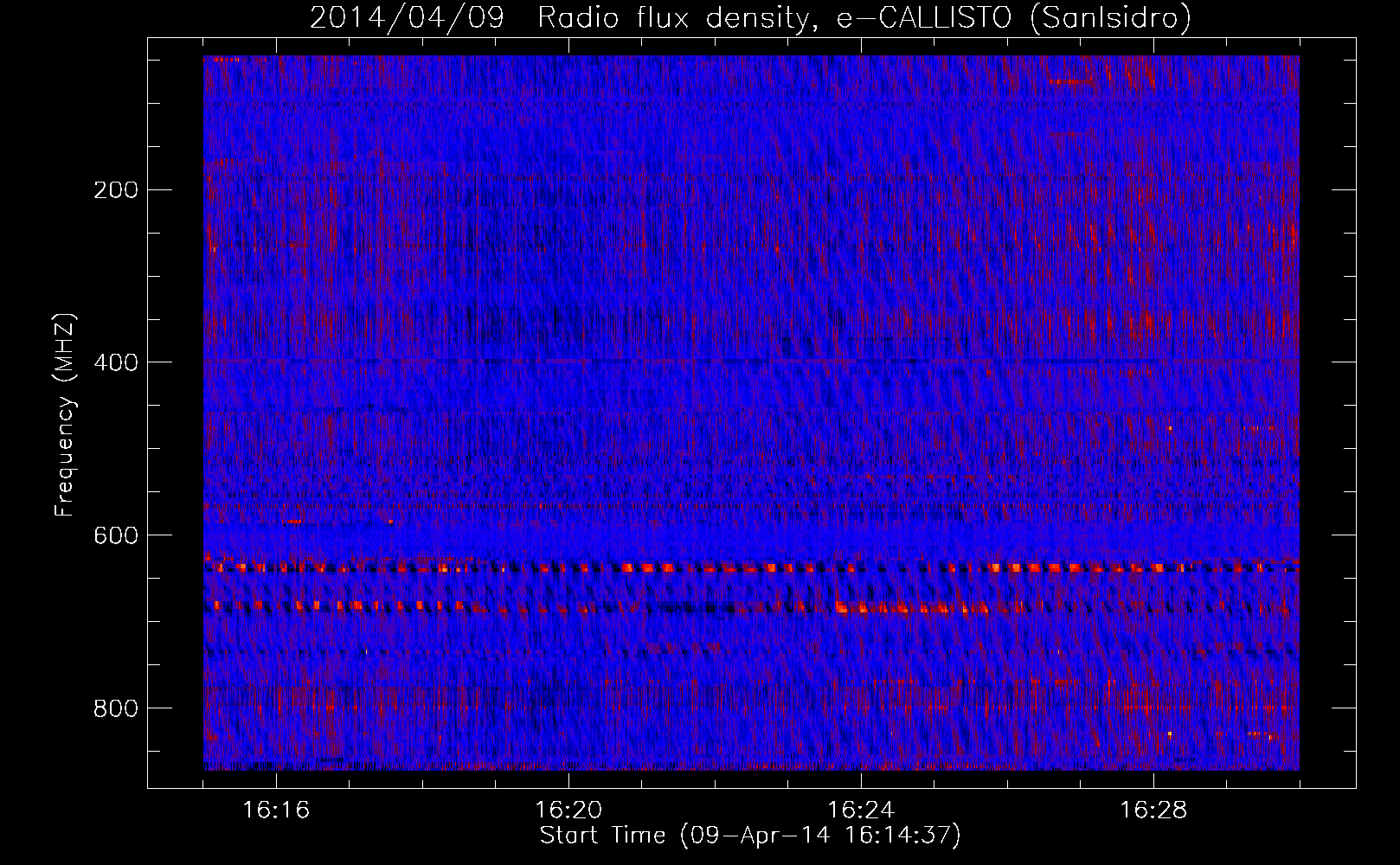The width and height of the screenshot is (1400, 865).
Task: Click the 16:16 time tick label
Action: [276, 811]
